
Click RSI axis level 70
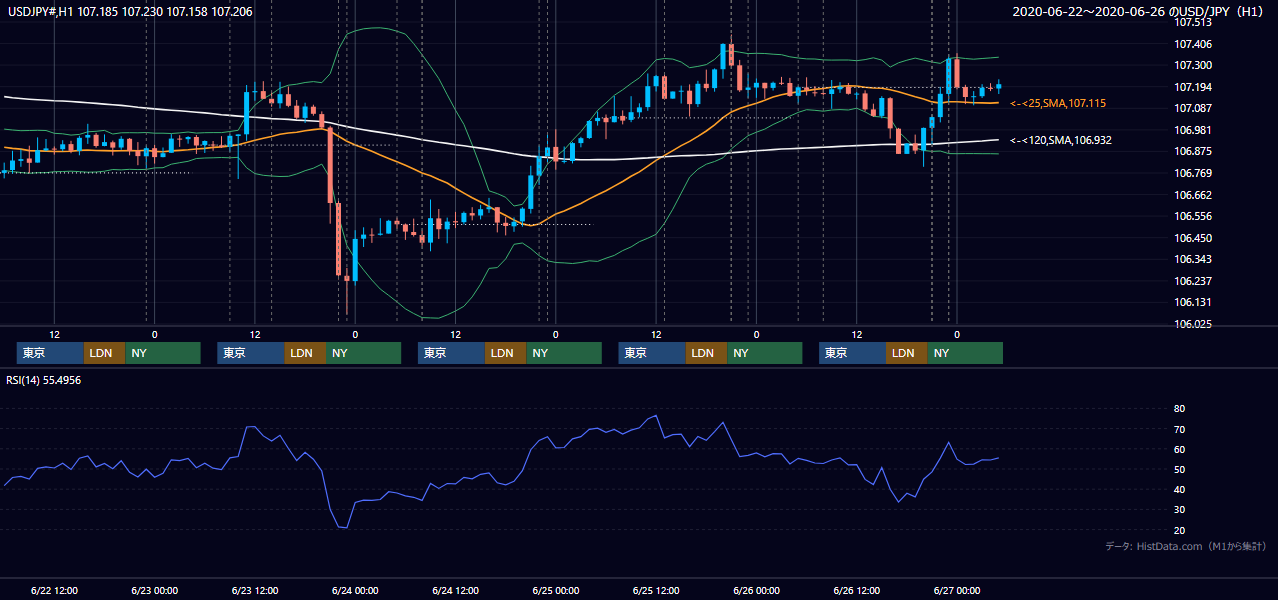[x=1179, y=429]
